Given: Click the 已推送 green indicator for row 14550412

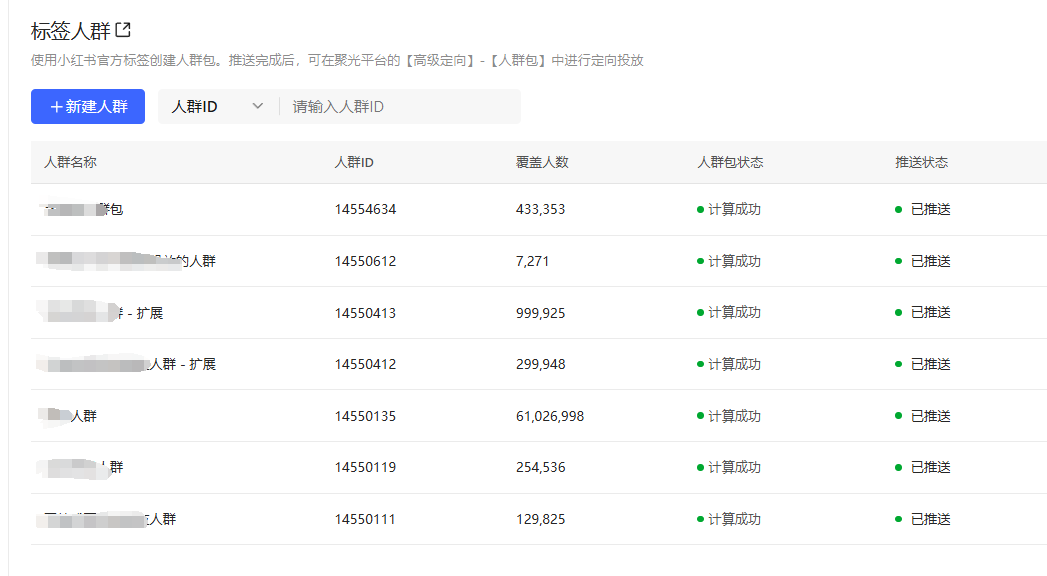Looking at the screenshot, I should (x=900, y=364).
